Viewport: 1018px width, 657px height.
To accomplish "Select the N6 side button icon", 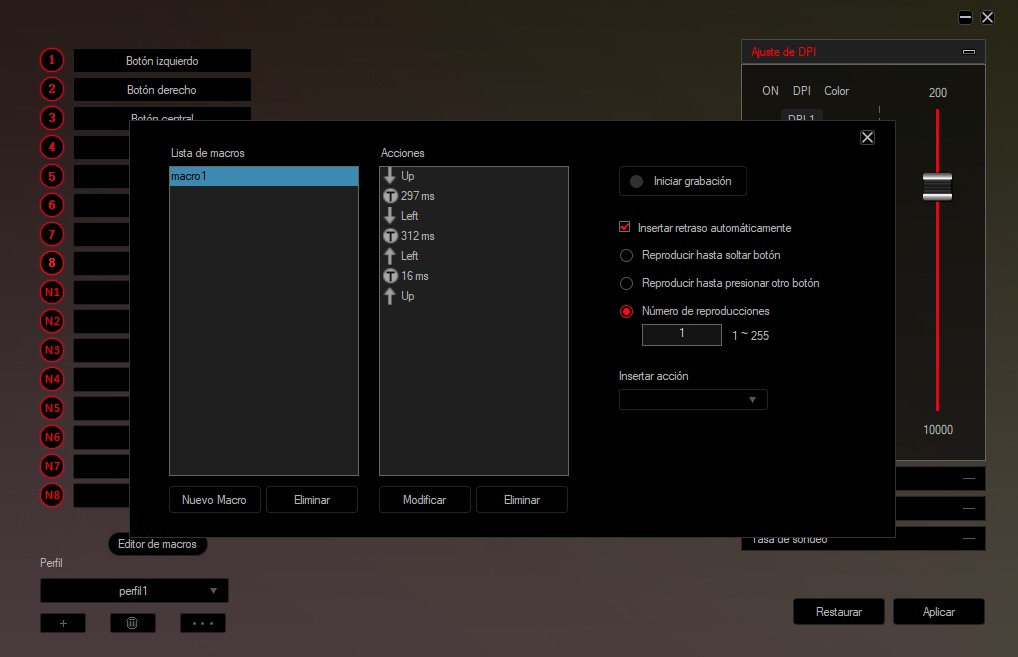I will [x=52, y=437].
